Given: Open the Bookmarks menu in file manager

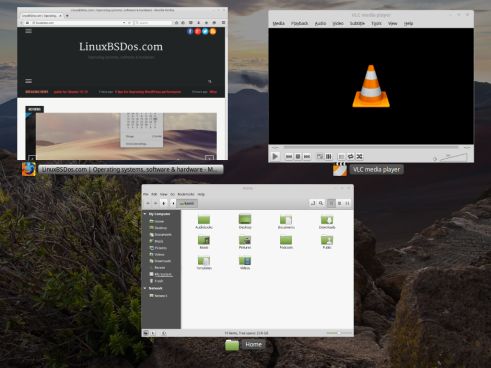Looking at the screenshot, I should click(186, 194).
